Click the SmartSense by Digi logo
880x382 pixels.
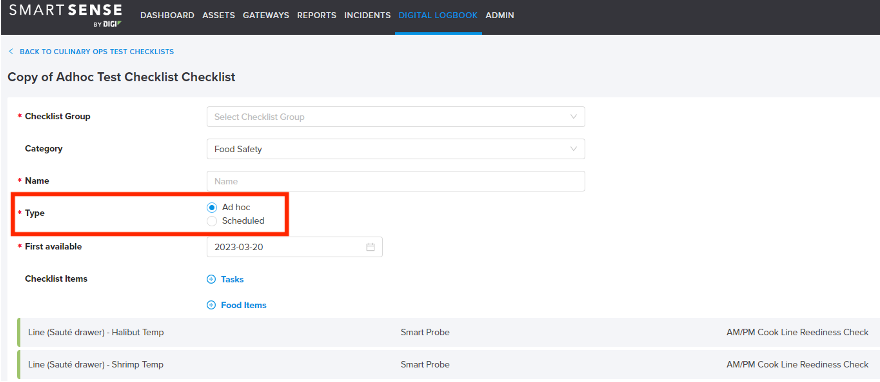pyautogui.click(x=67, y=15)
